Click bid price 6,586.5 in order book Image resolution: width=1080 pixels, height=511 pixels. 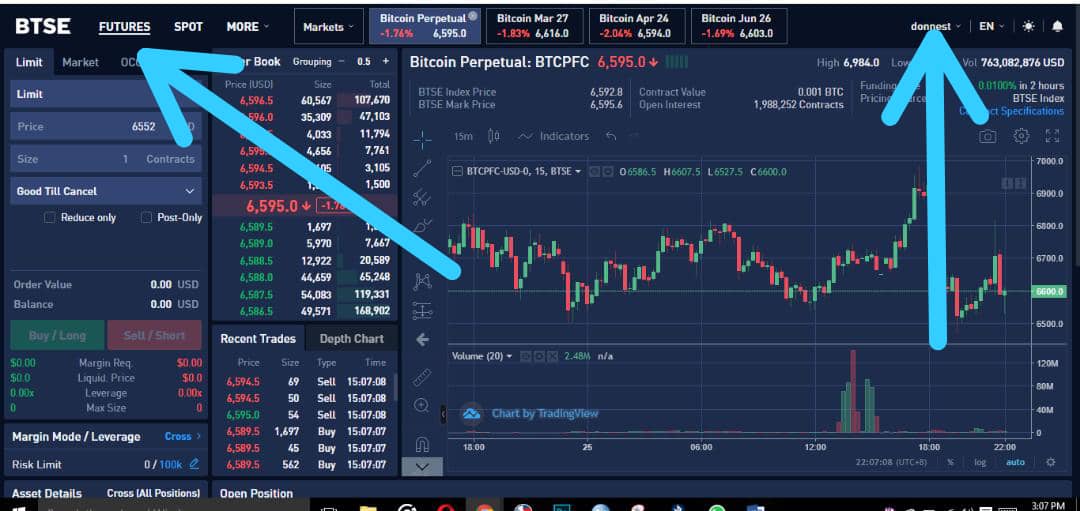click(256, 311)
